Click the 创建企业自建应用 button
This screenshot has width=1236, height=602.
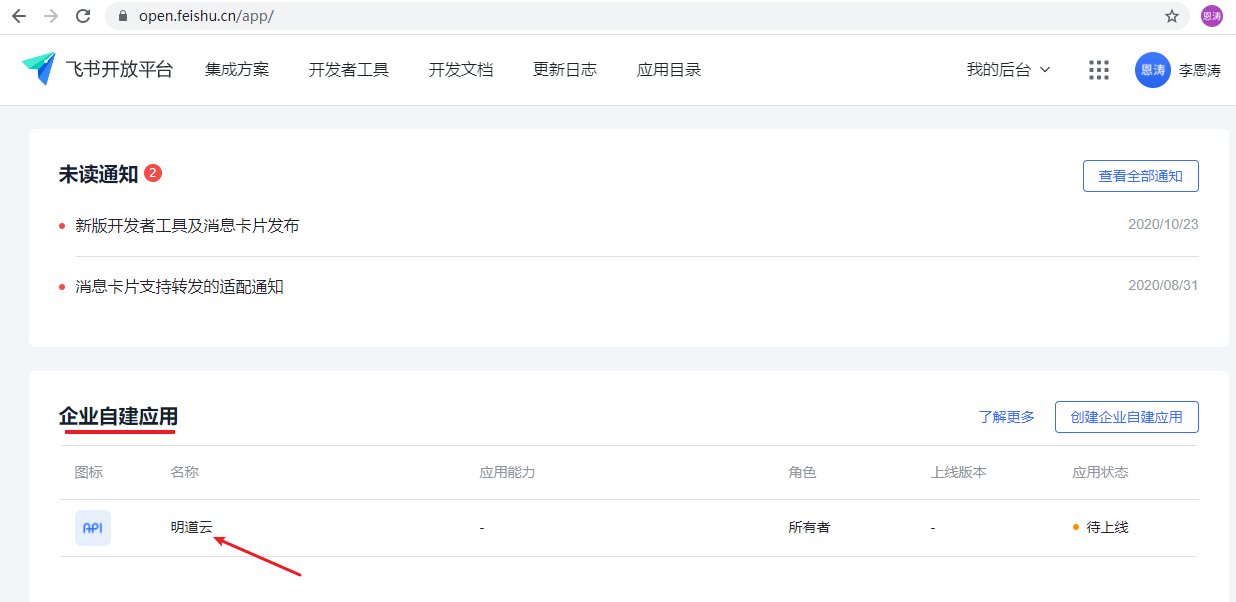(1127, 417)
